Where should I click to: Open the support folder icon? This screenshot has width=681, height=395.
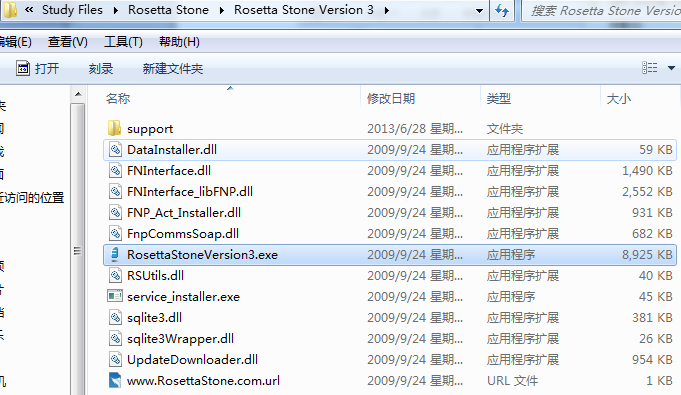[x=114, y=128]
